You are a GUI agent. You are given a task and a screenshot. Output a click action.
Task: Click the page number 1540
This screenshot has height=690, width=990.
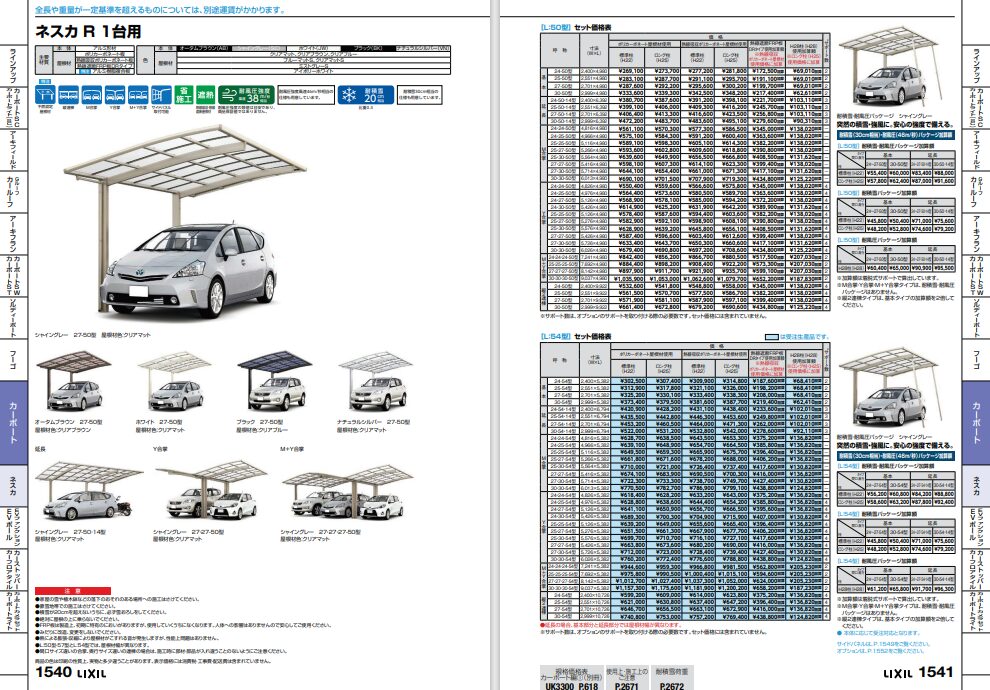click(54, 672)
